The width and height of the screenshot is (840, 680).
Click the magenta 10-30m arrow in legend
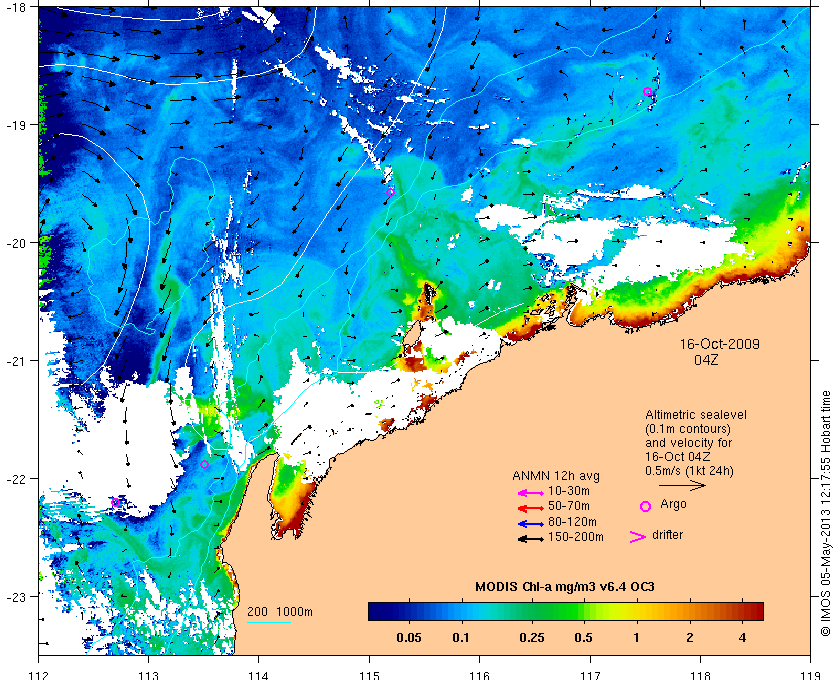point(531,493)
